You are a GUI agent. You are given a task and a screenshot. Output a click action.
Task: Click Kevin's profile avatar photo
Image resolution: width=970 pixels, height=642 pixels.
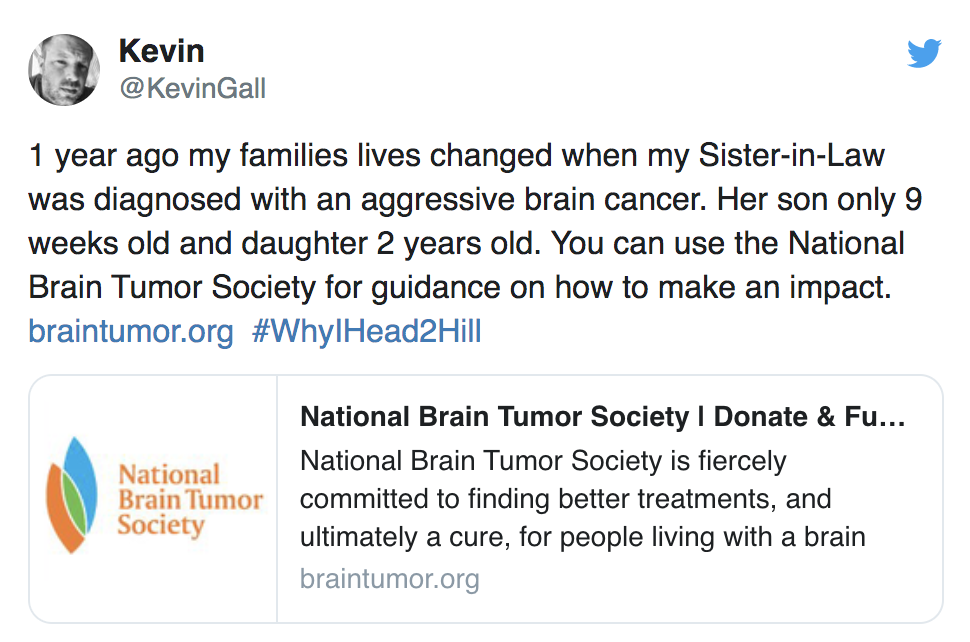coord(64,70)
